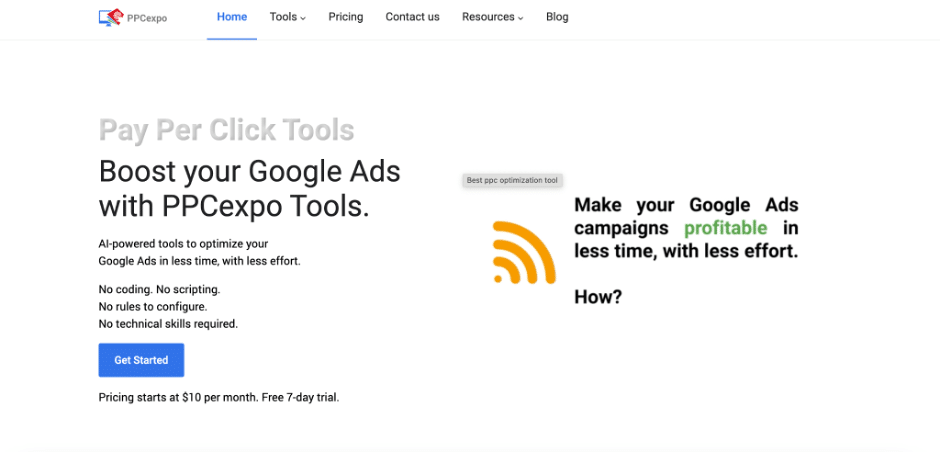Select the green word 'profitable'

pyautogui.click(x=726, y=228)
